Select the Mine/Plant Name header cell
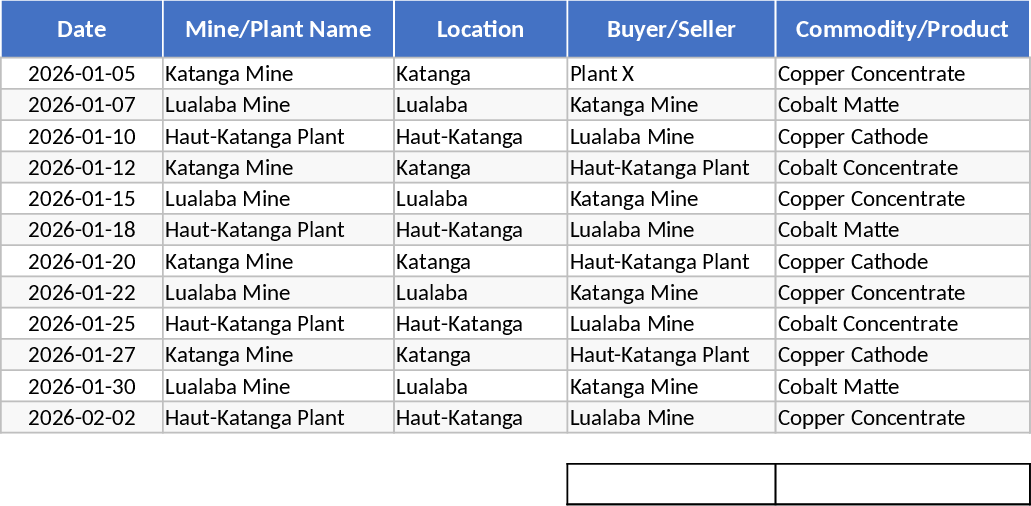Viewport: 1031px width, 506px height. coord(278,29)
